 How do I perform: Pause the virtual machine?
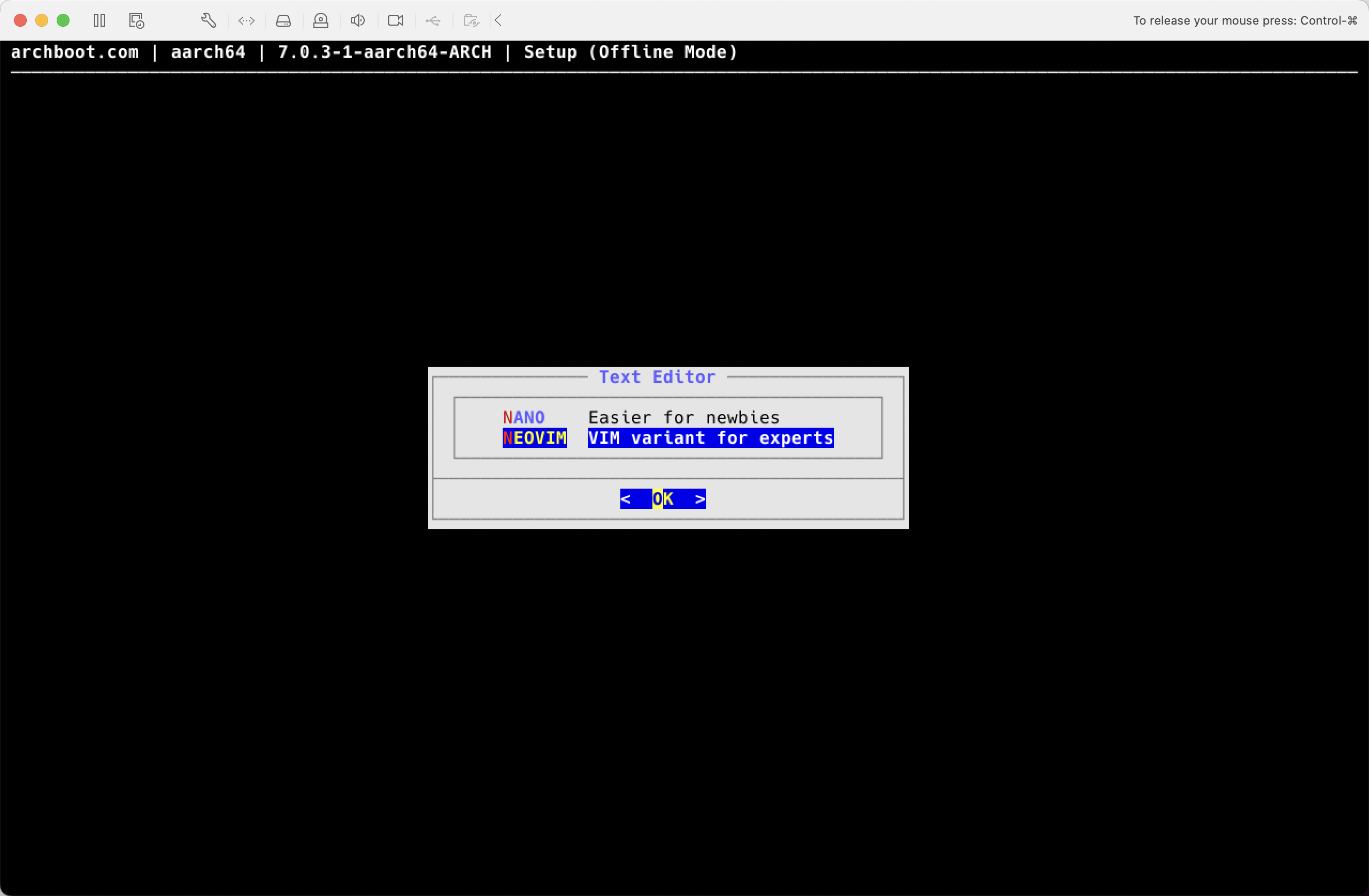tap(99, 21)
